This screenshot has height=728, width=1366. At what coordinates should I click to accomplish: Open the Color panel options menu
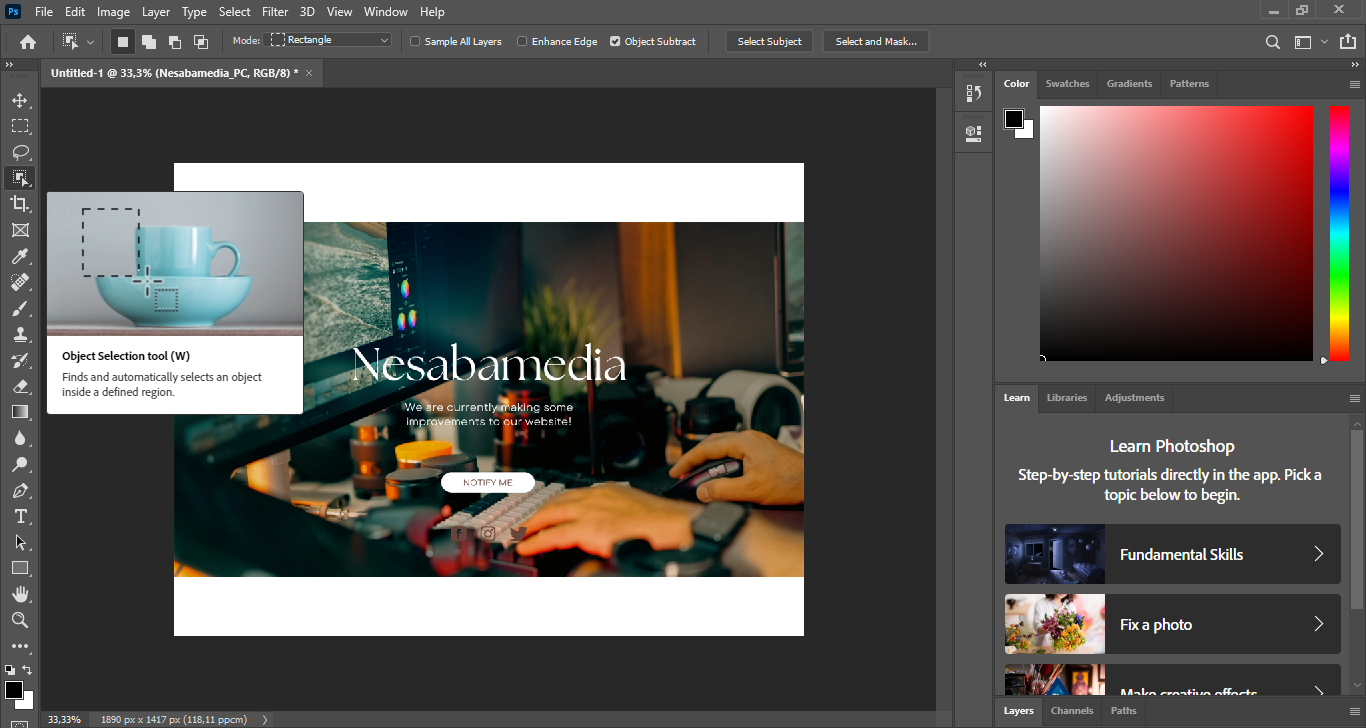[x=1355, y=84]
